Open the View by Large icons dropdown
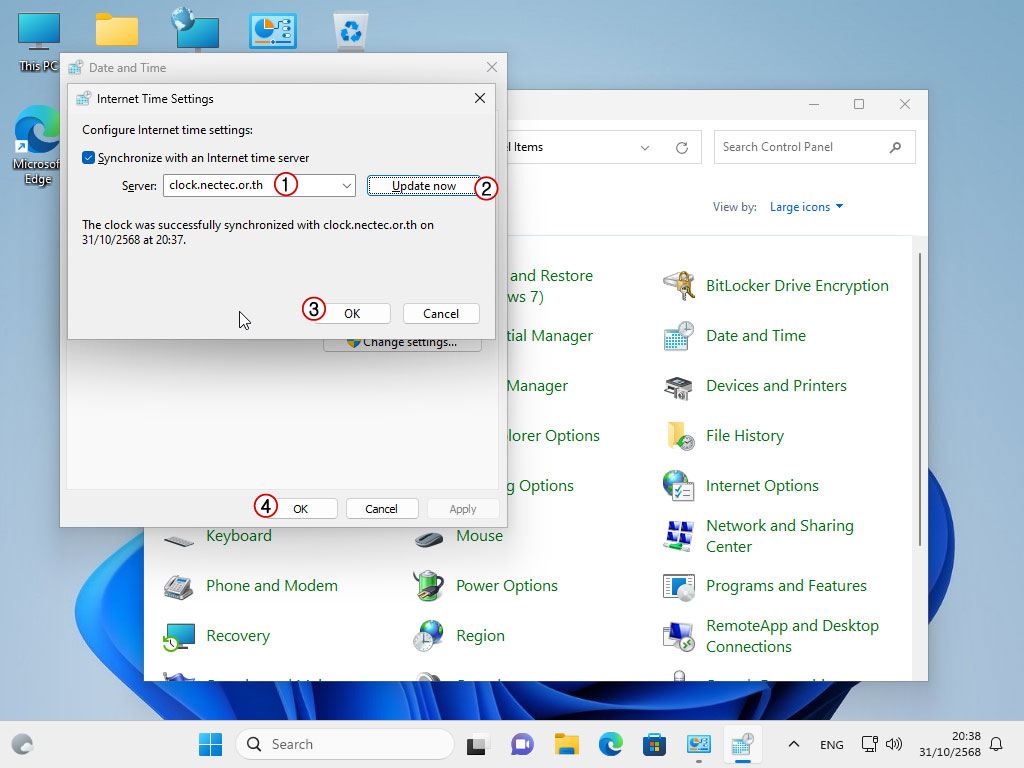The image size is (1024, 768). click(x=806, y=207)
